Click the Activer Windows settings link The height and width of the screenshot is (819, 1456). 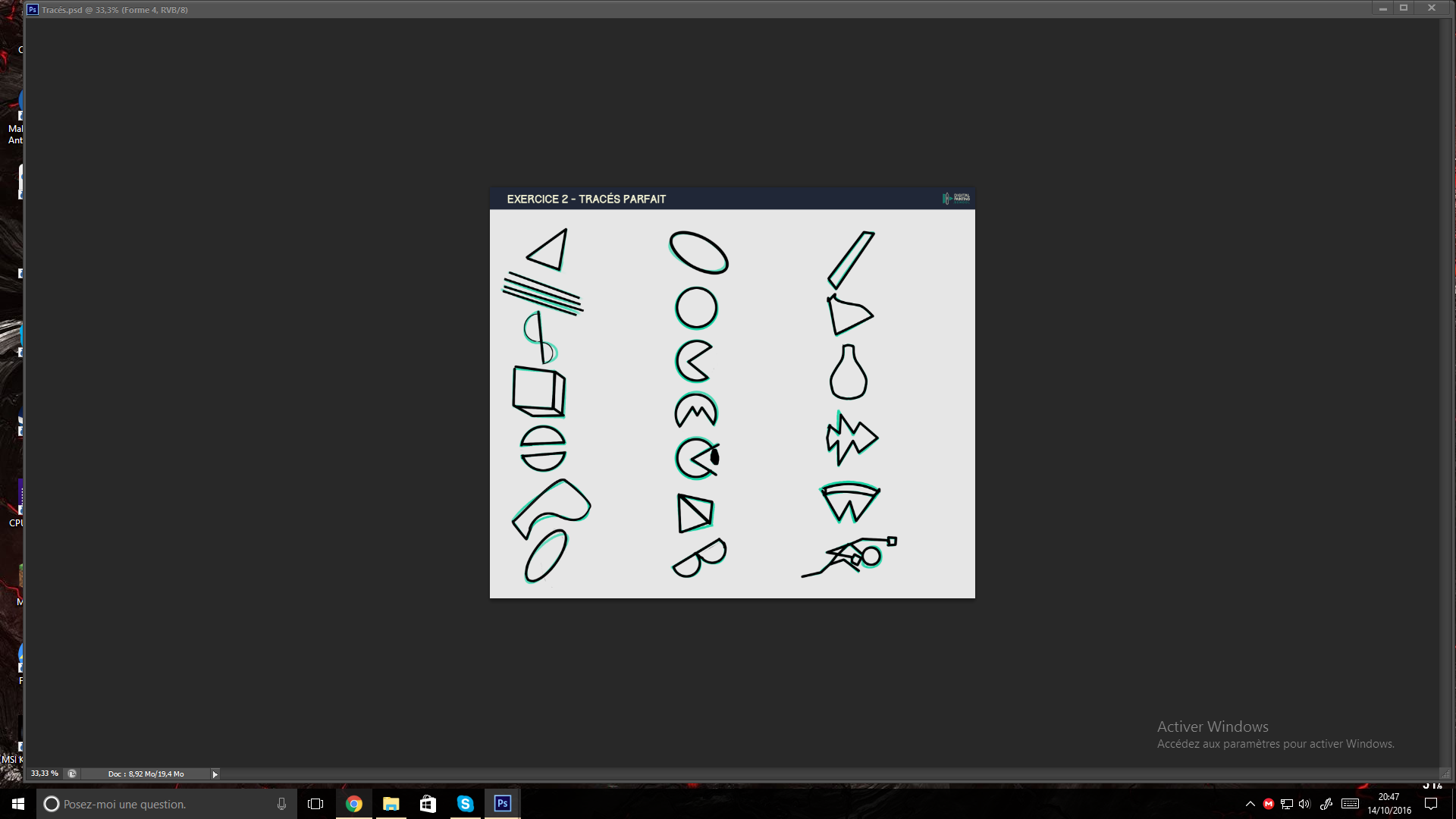click(x=1276, y=744)
